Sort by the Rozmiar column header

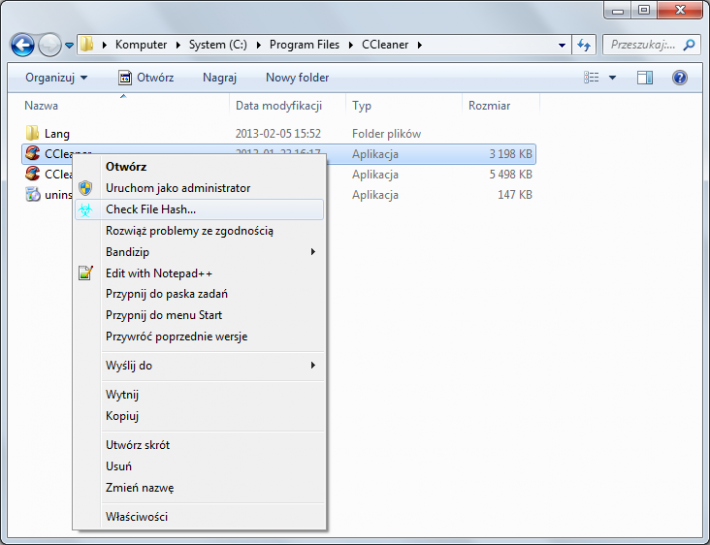(x=489, y=106)
